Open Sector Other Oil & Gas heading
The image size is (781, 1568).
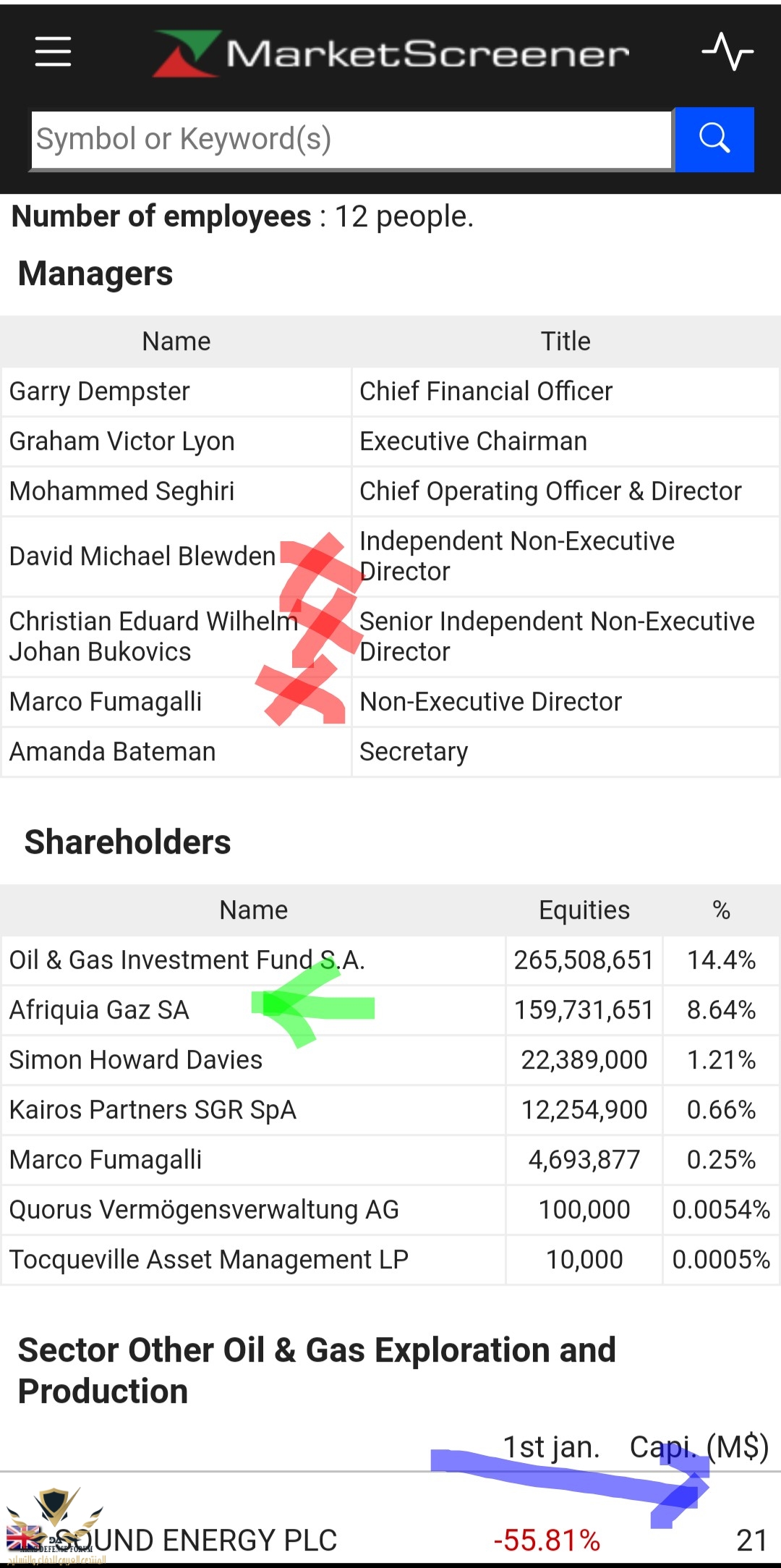[x=317, y=1370]
